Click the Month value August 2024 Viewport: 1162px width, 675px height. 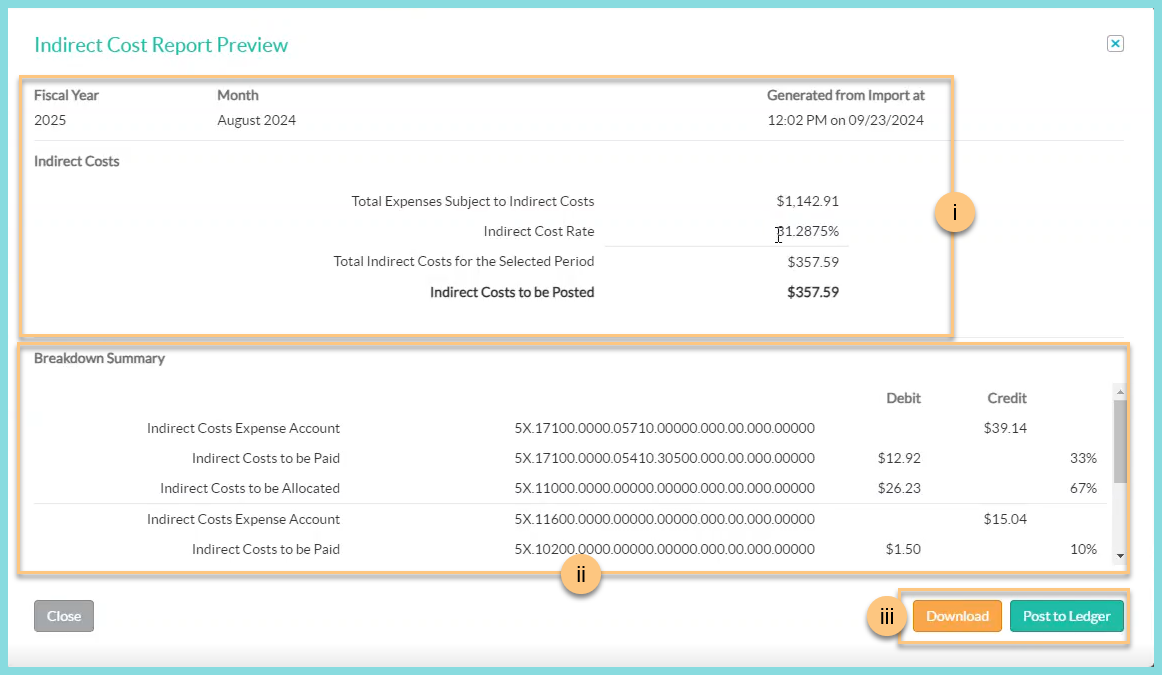256,120
